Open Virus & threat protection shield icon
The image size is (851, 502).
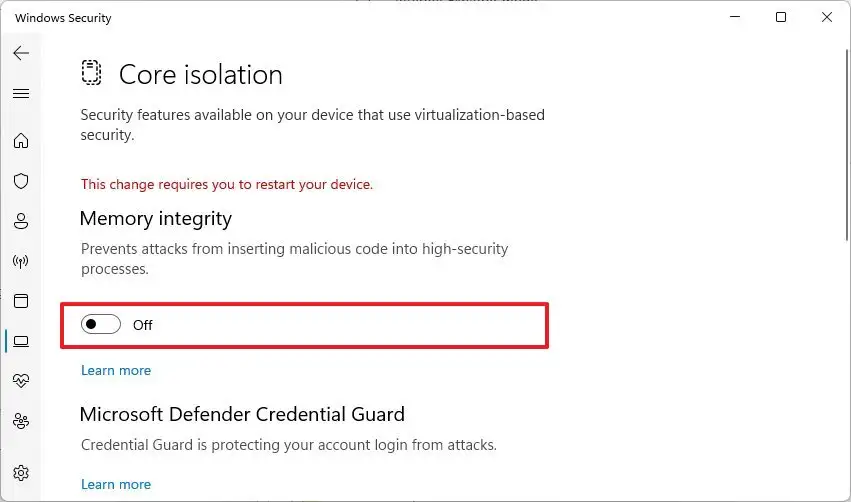[21, 181]
